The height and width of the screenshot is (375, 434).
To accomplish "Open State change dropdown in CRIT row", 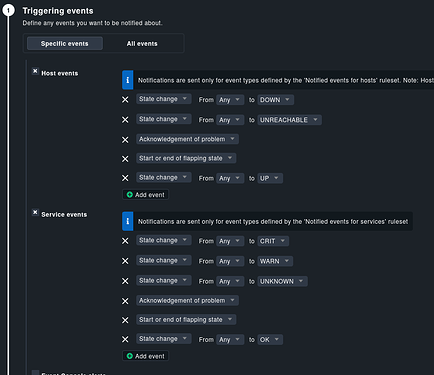I will click(164, 240).
